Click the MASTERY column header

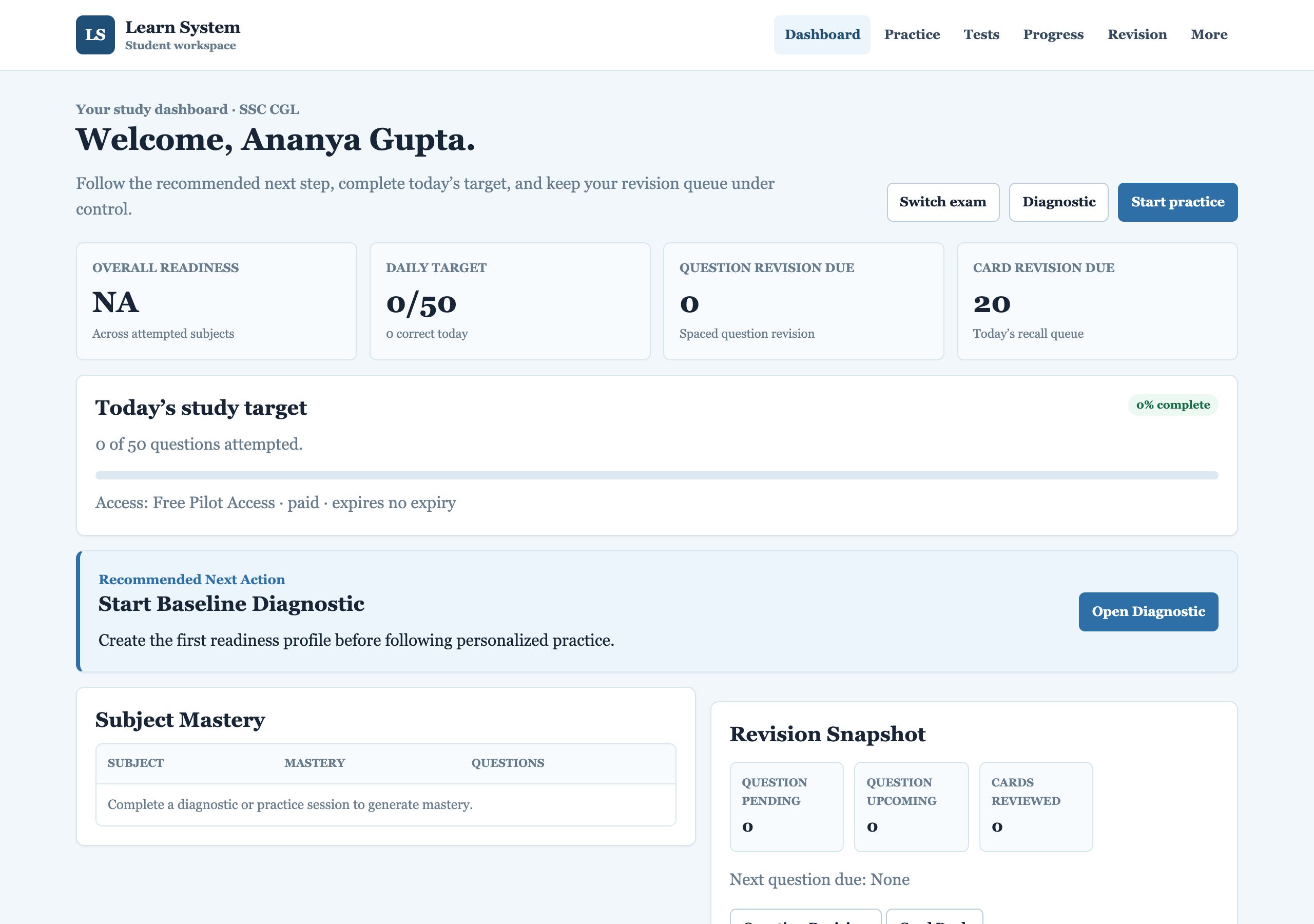[x=315, y=763]
